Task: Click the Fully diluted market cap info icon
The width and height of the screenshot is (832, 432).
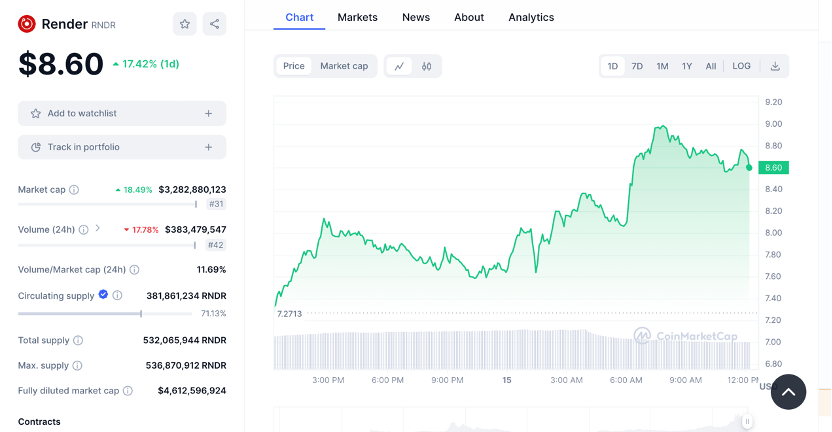Action: click(x=127, y=391)
